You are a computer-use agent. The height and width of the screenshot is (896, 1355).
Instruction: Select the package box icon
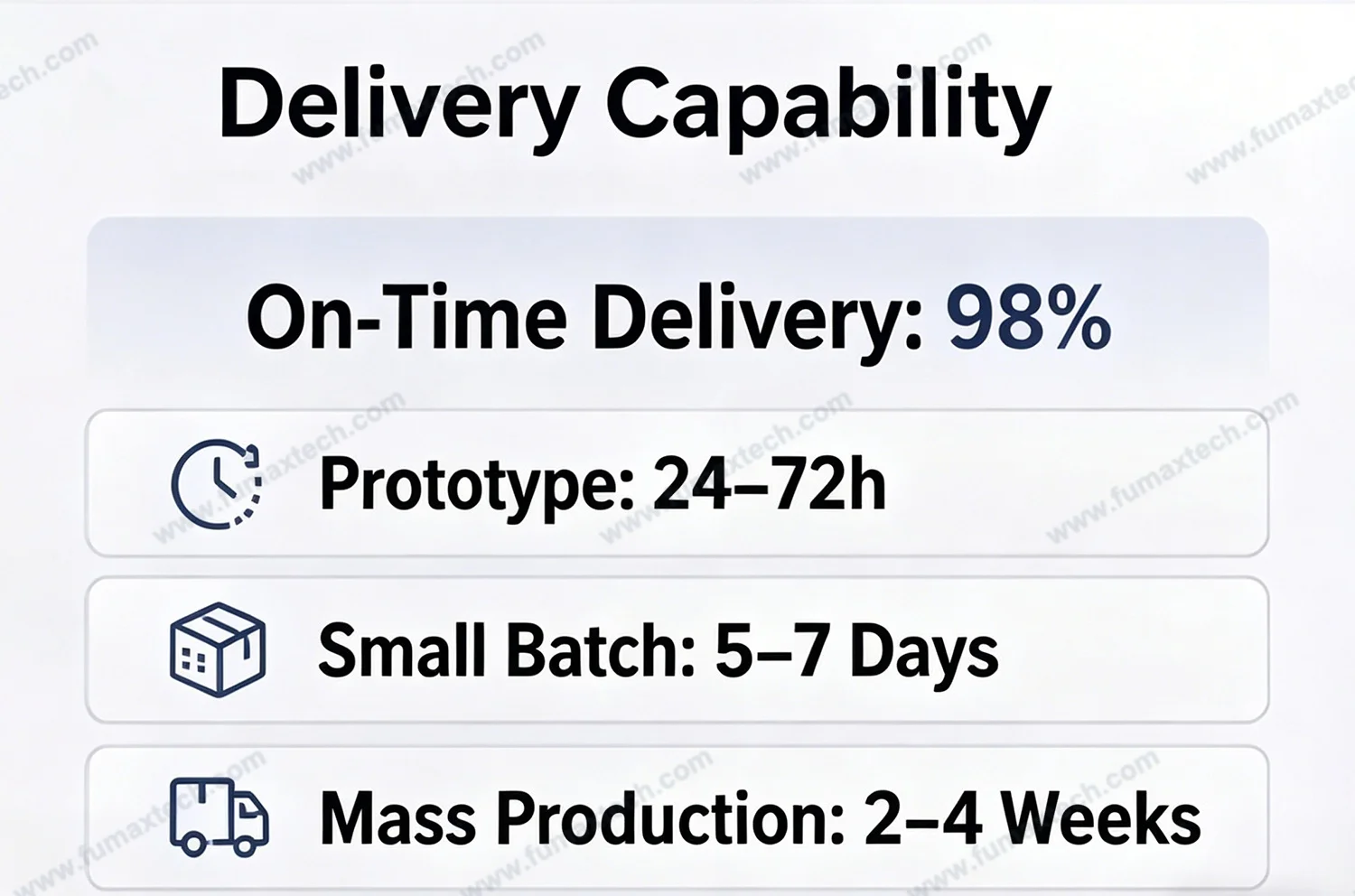pos(218,649)
